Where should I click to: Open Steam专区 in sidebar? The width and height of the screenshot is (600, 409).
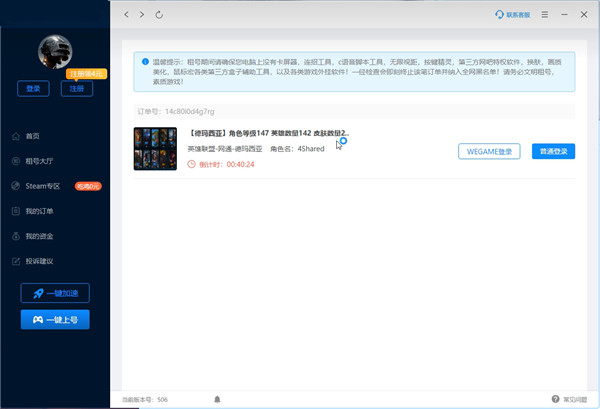click(43, 186)
